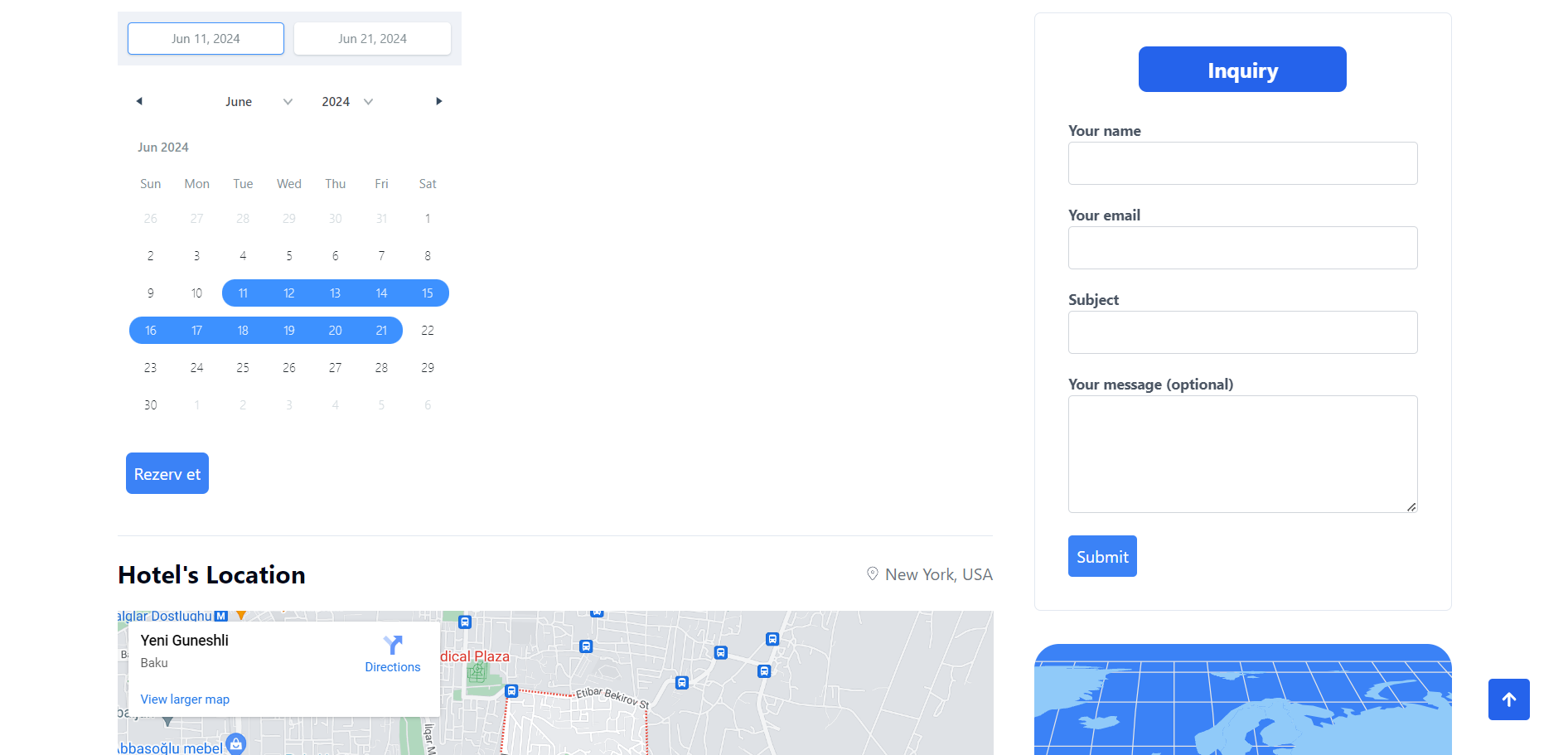Viewport: 1568px width, 755px height.
Task: Select the metro station M icon on map
Action: [x=220, y=615]
